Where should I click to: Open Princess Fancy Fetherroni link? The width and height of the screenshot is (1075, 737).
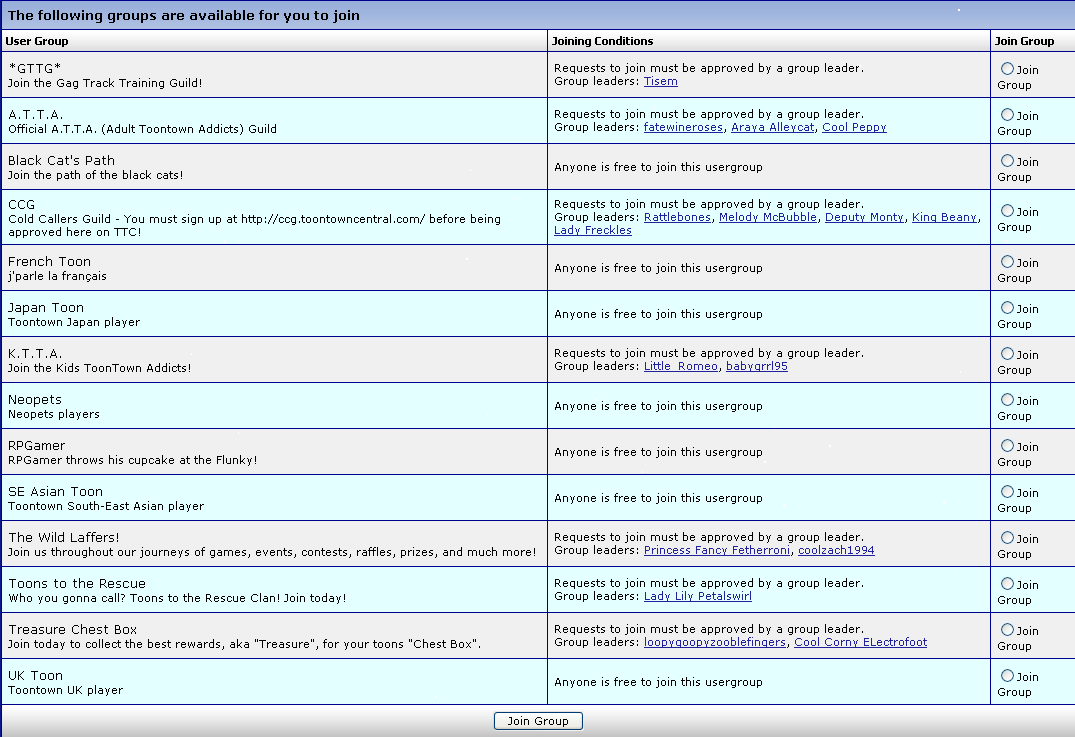(x=716, y=551)
